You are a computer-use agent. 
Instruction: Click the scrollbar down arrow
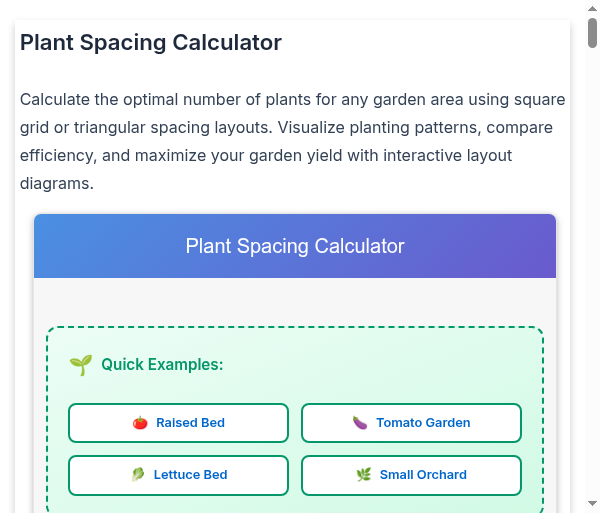(592, 503)
